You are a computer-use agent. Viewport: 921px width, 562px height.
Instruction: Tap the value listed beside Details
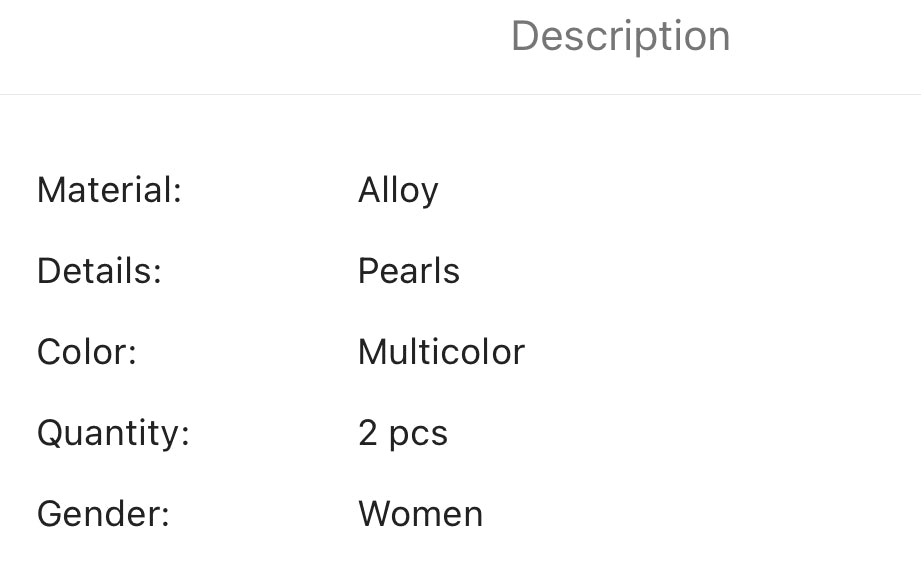pos(409,271)
